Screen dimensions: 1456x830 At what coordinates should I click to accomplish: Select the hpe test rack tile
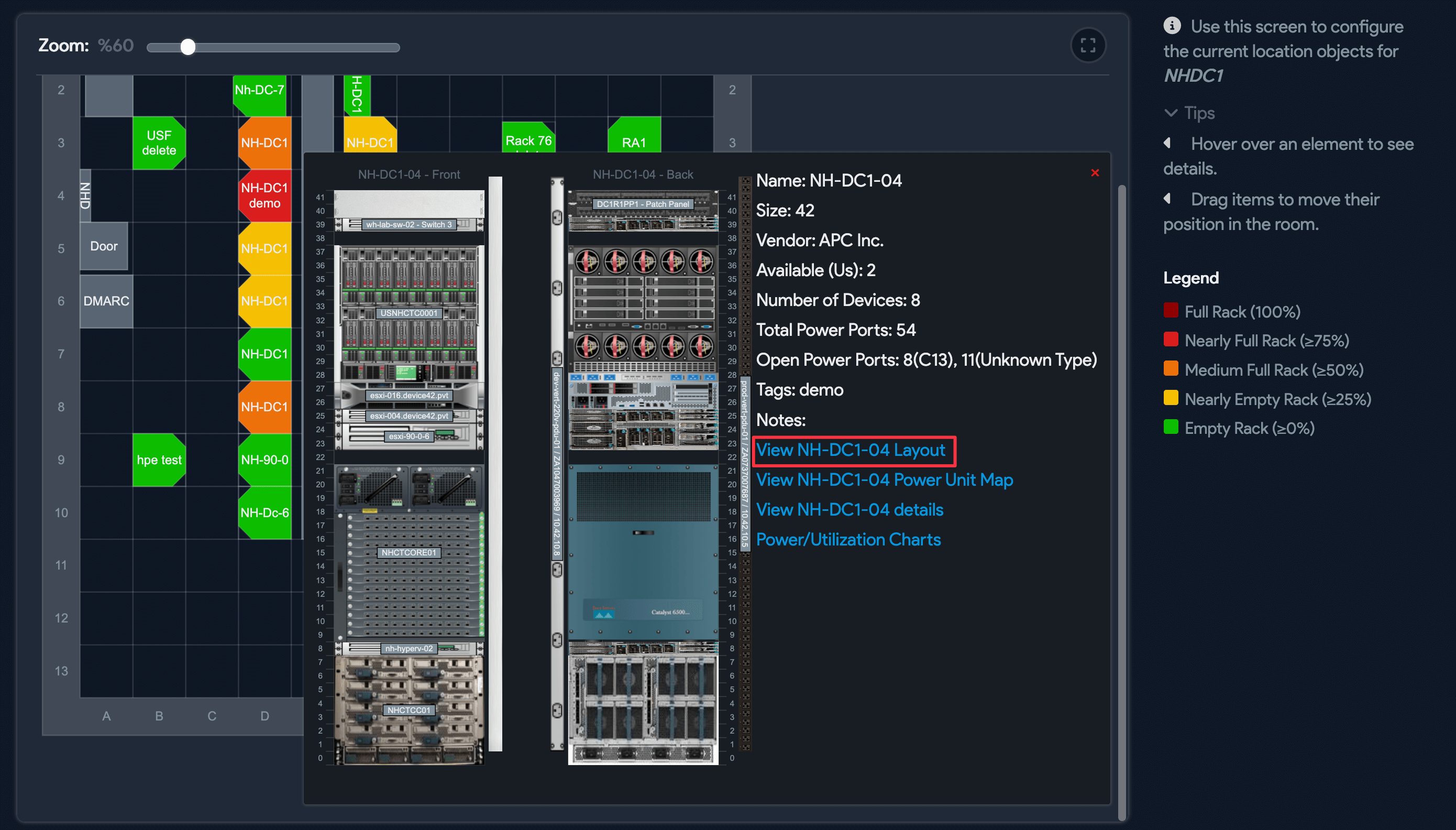pyautogui.click(x=159, y=460)
